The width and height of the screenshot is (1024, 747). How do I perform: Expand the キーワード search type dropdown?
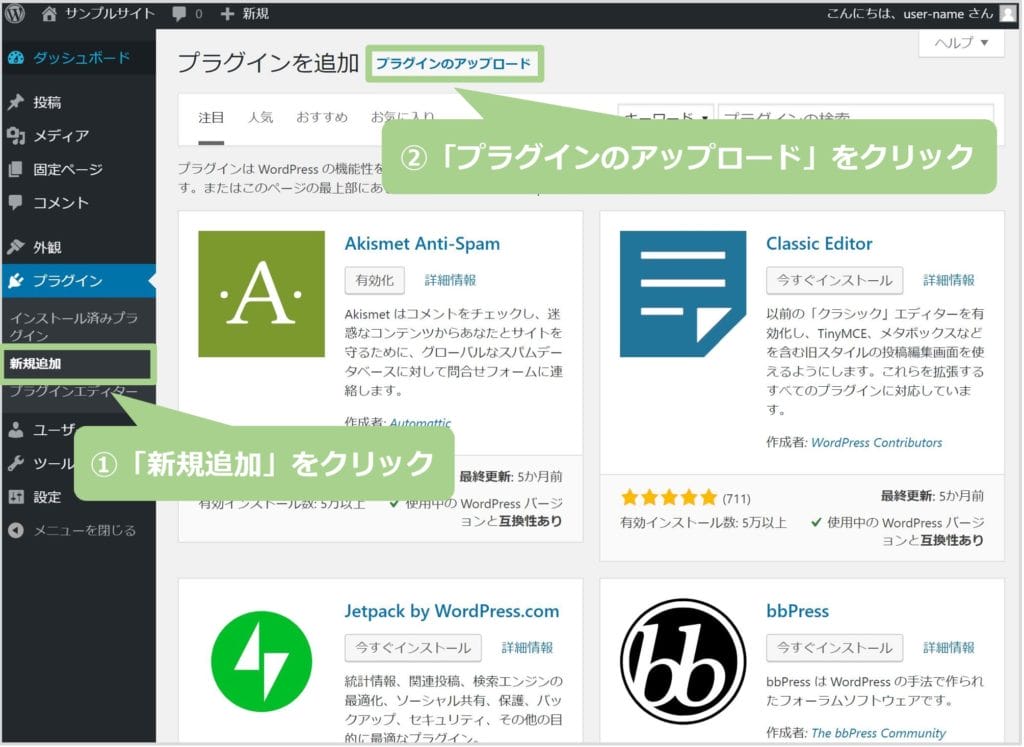(665, 118)
